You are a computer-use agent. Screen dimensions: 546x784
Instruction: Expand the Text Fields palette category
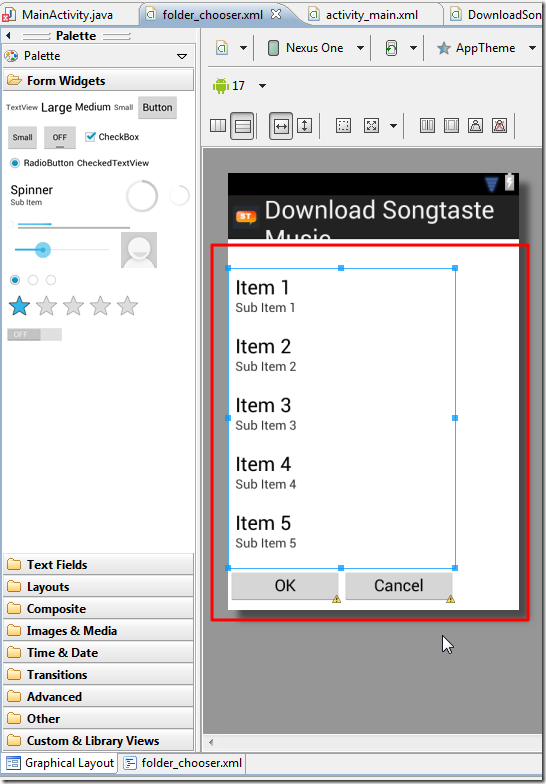tap(98, 564)
